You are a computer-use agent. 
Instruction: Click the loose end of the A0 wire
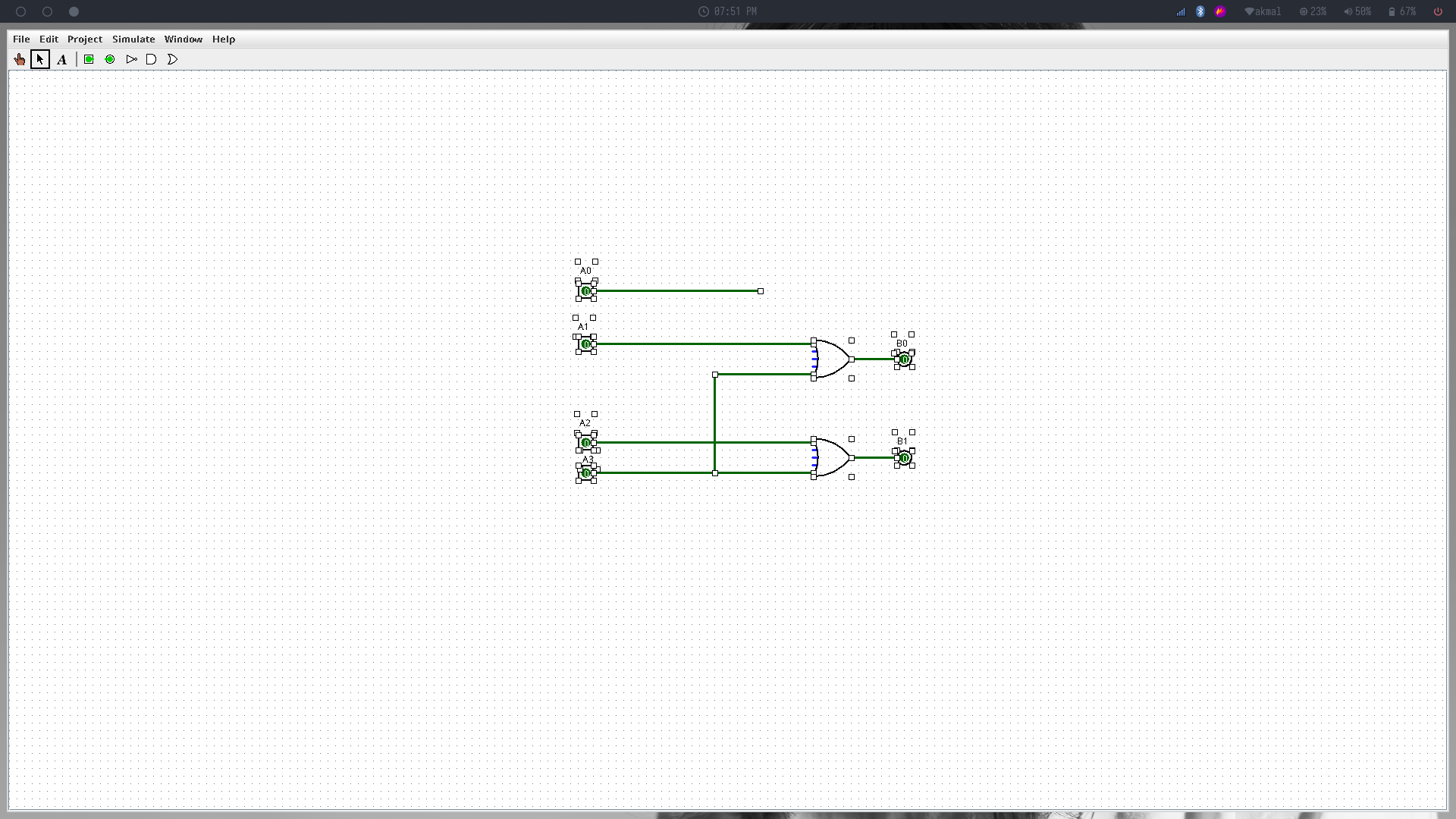coord(761,291)
